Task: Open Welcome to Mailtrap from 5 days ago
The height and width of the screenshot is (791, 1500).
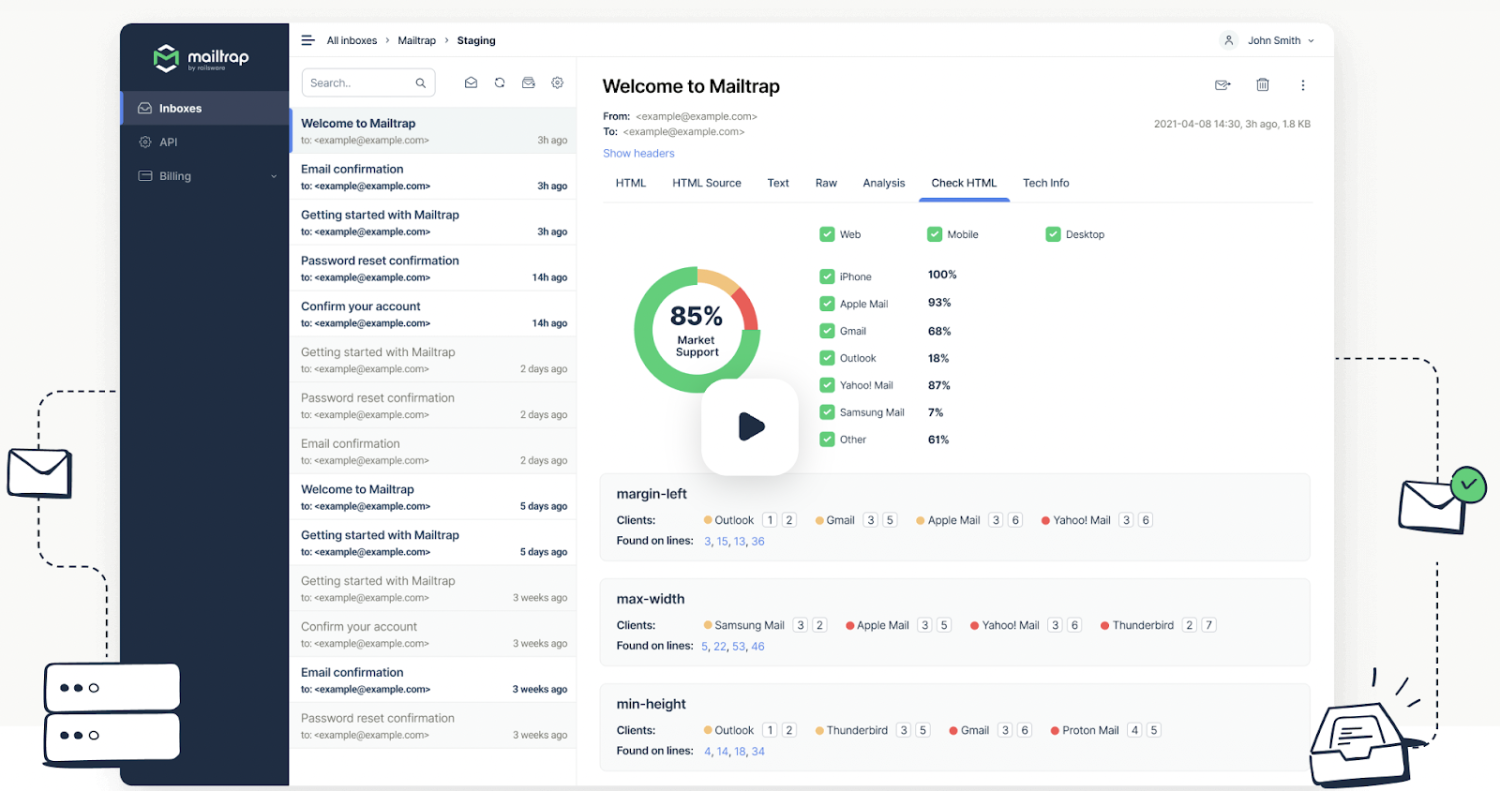Action: (433, 497)
